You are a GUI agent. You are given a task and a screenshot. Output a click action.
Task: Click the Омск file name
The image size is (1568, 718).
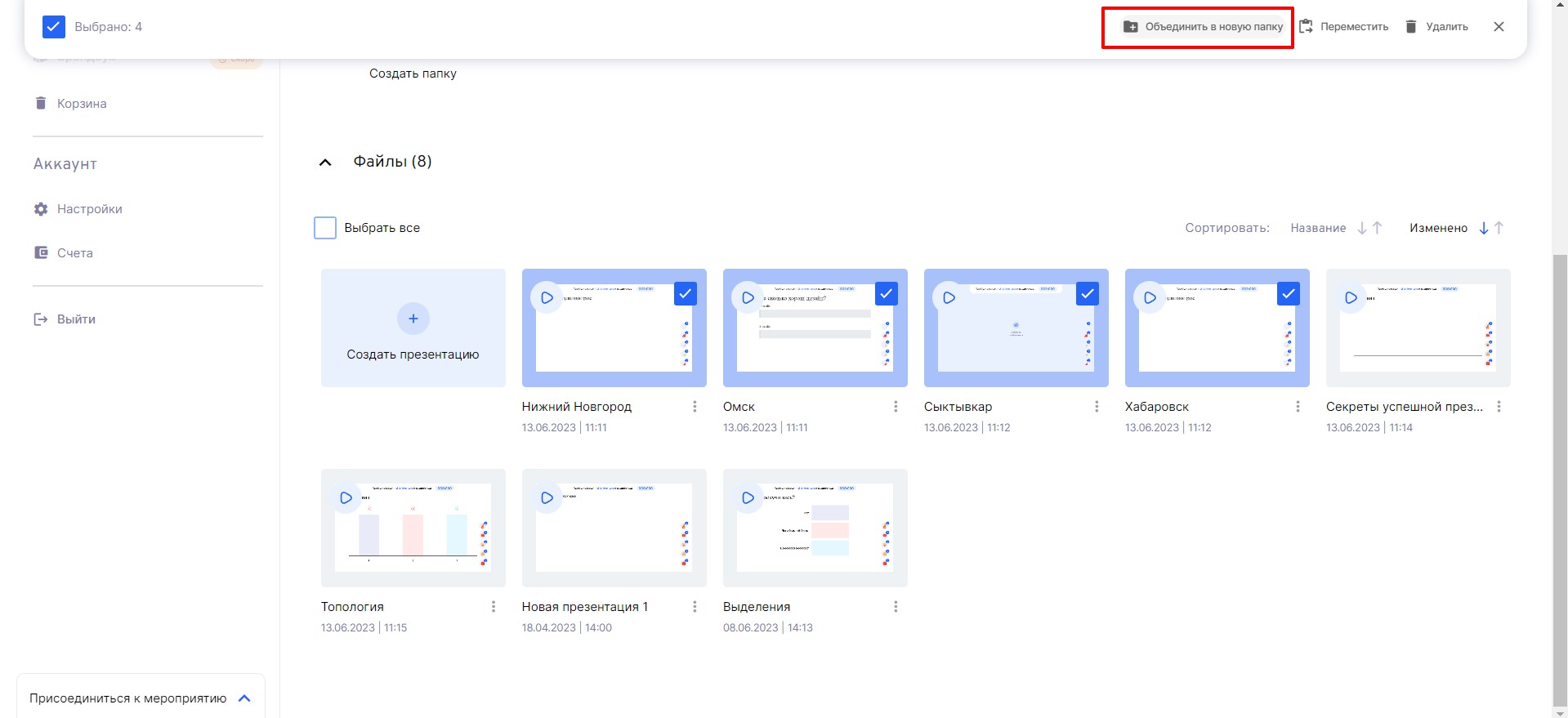coord(739,407)
